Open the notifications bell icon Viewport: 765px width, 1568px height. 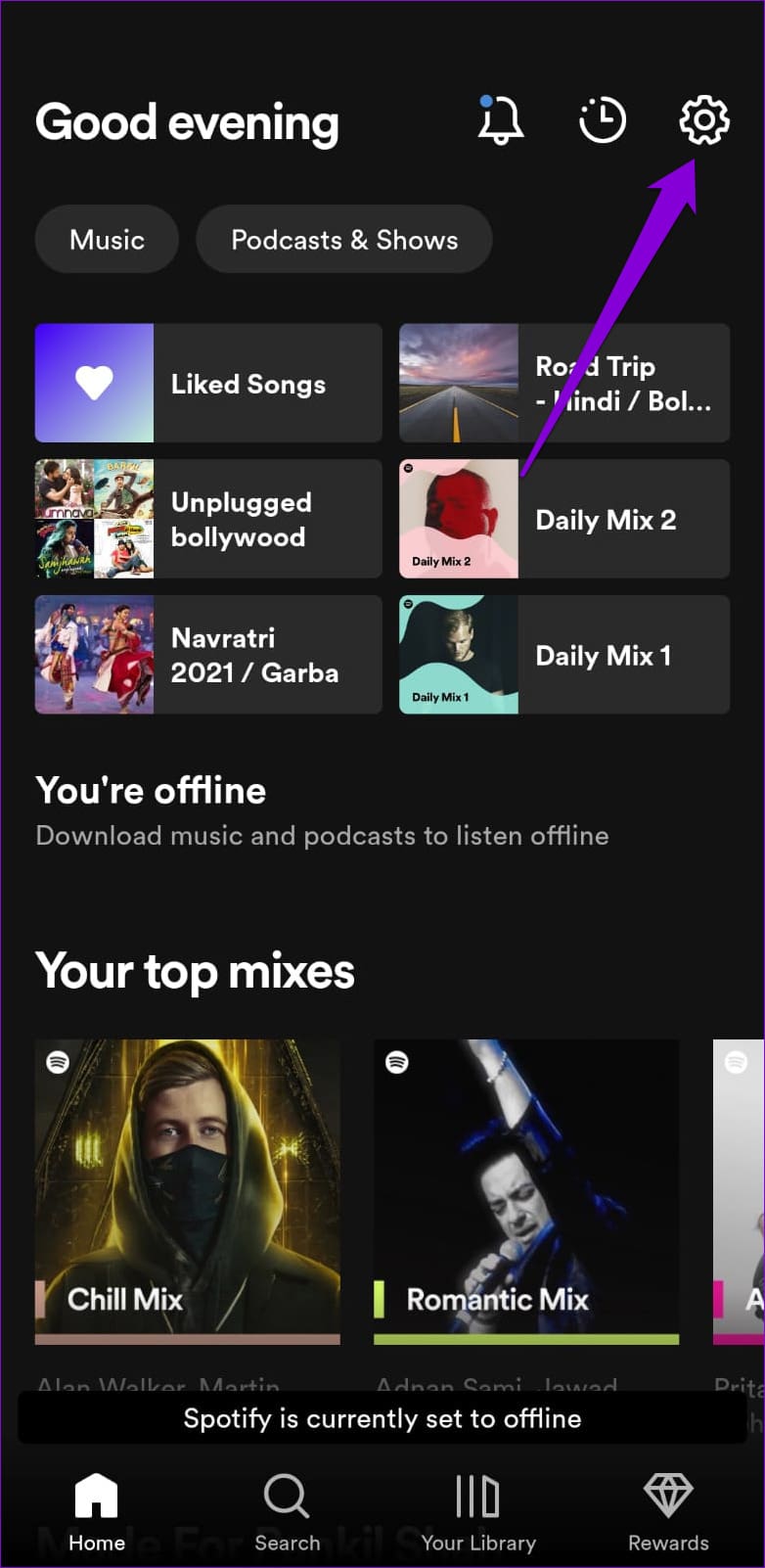pyautogui.click(x=500, y=120)
